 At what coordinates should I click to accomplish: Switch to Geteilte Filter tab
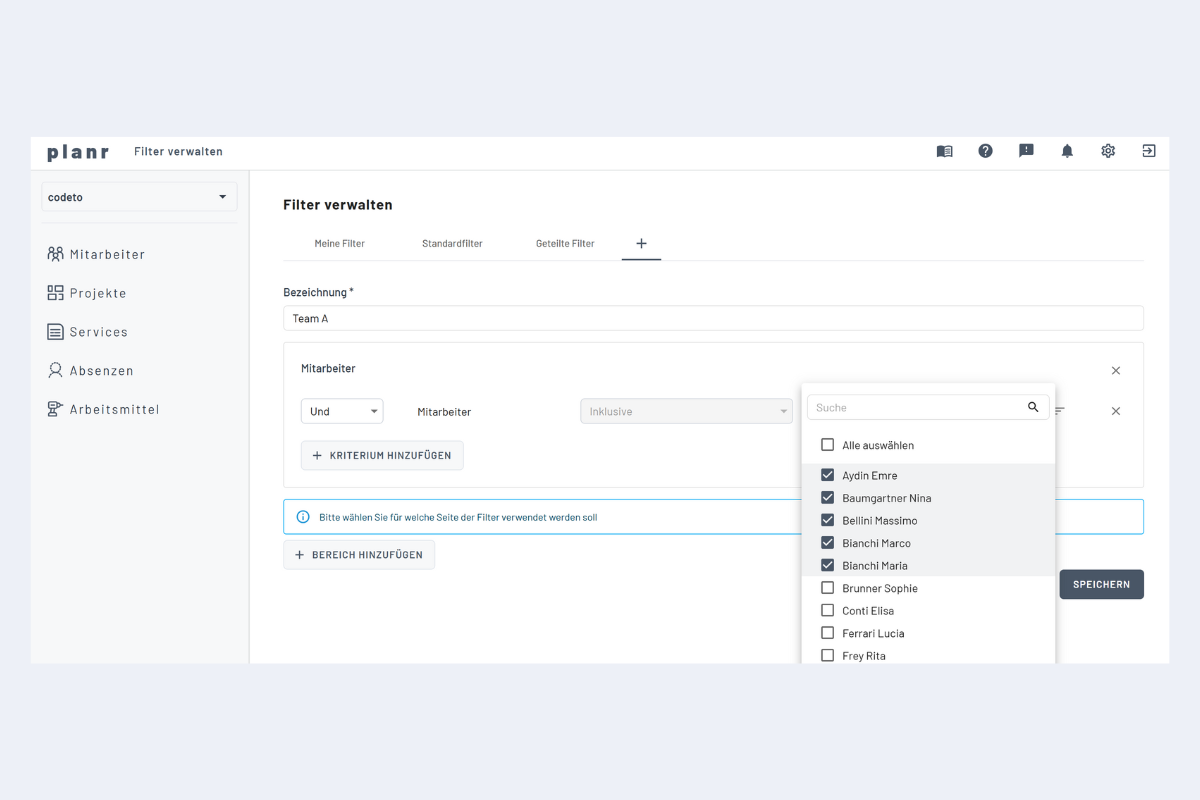coord(565,244)
